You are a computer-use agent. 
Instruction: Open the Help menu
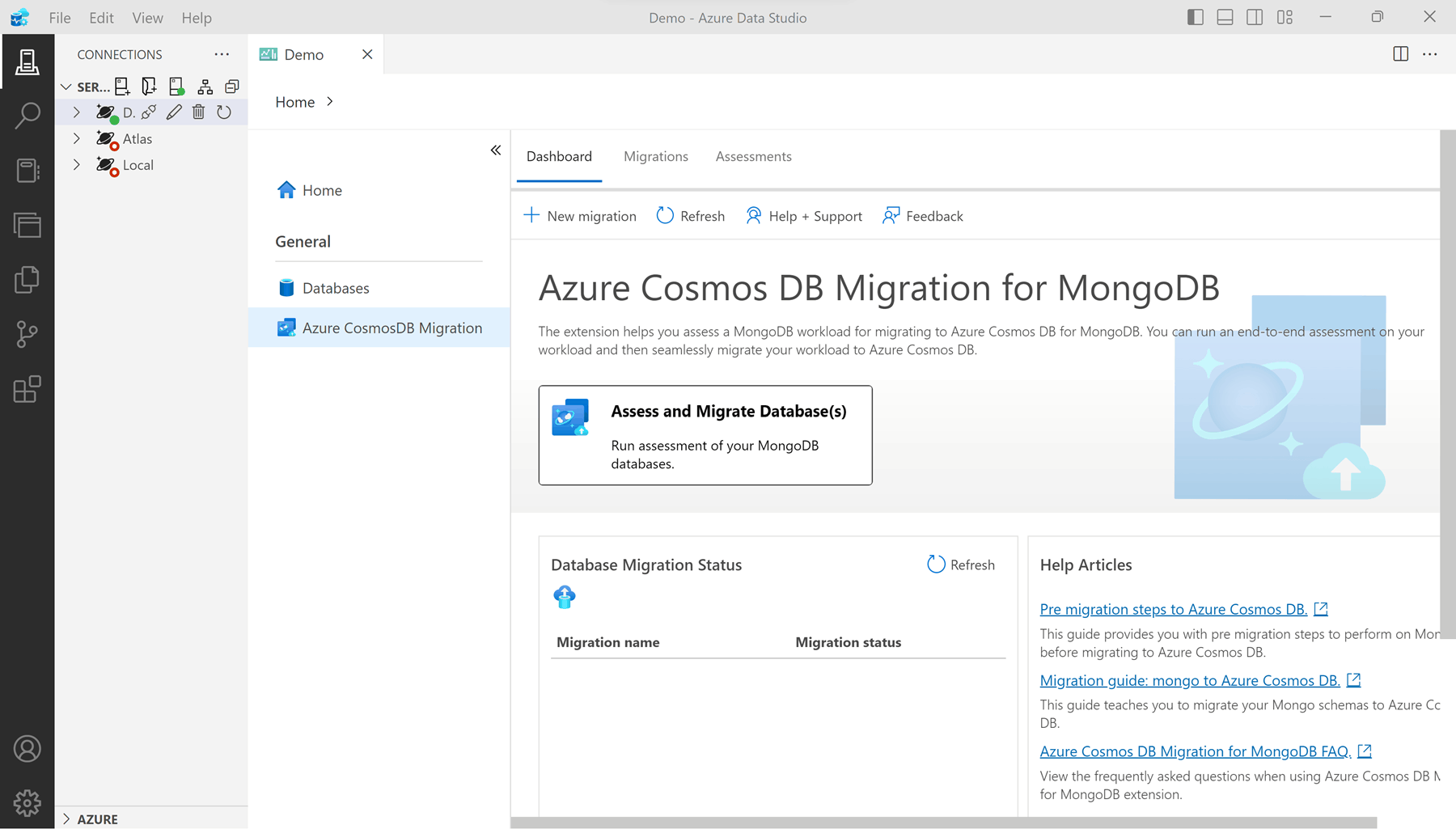pyautogui.click(x=196, y=17)
